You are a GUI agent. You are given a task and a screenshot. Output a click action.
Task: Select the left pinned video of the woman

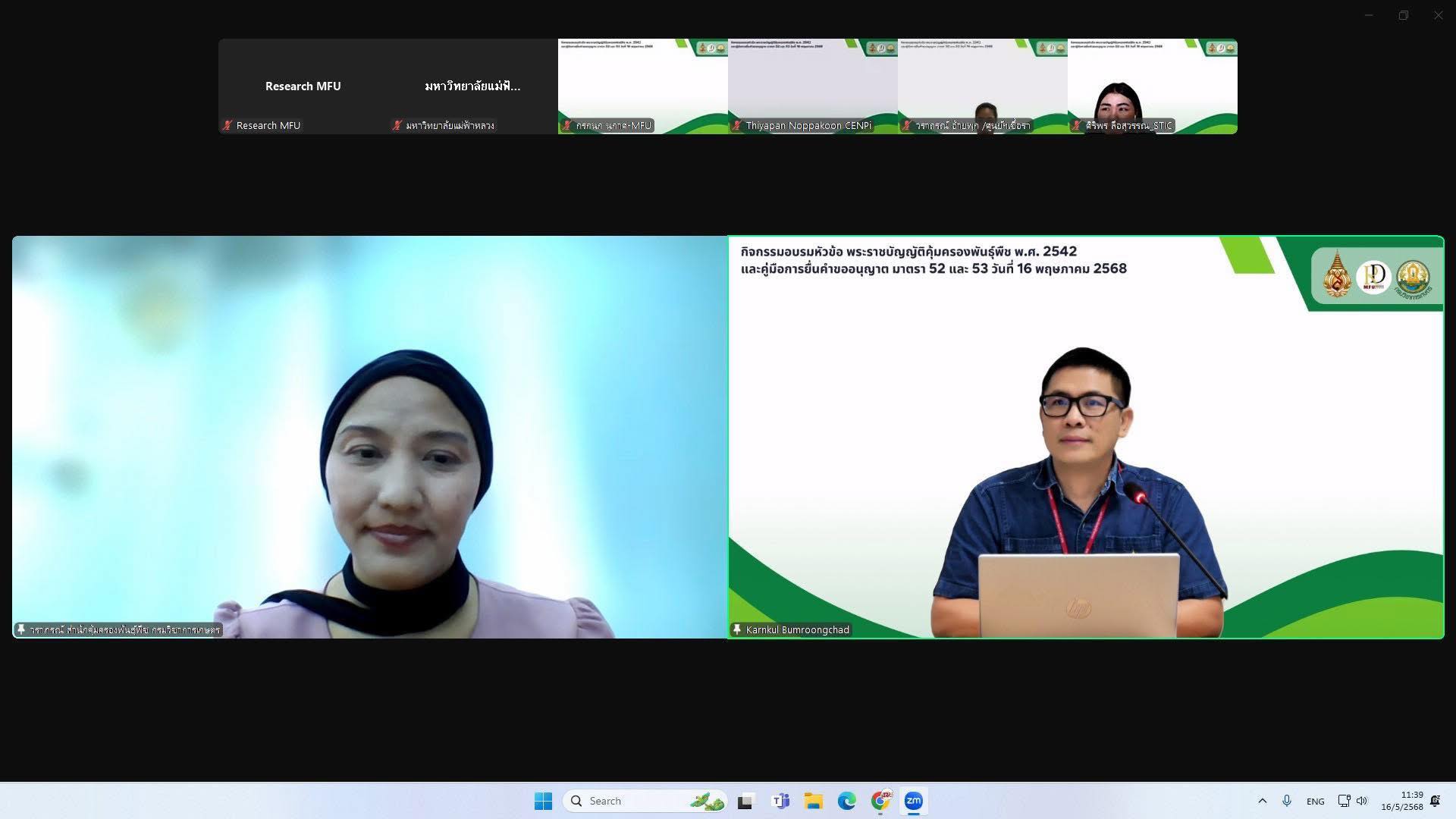pyautogui.click(x=369, y=437)
